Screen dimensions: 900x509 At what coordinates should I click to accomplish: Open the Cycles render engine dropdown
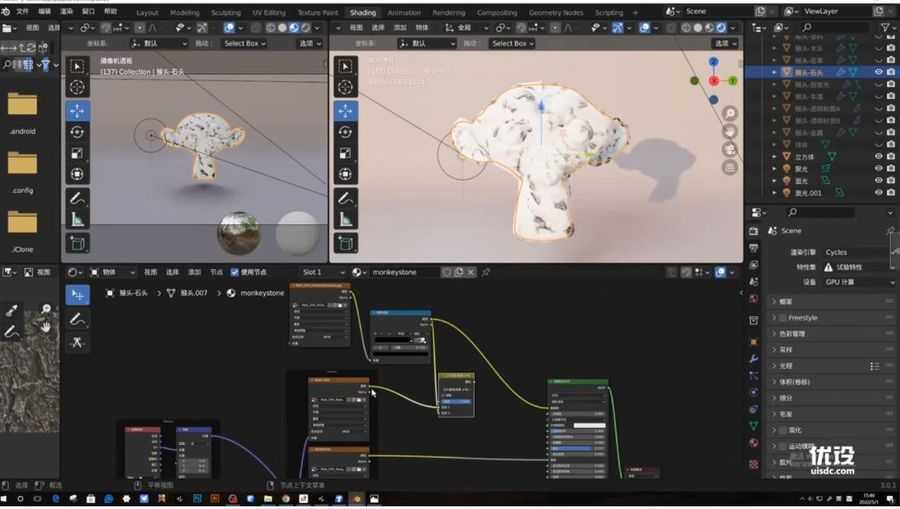point(859,252)
